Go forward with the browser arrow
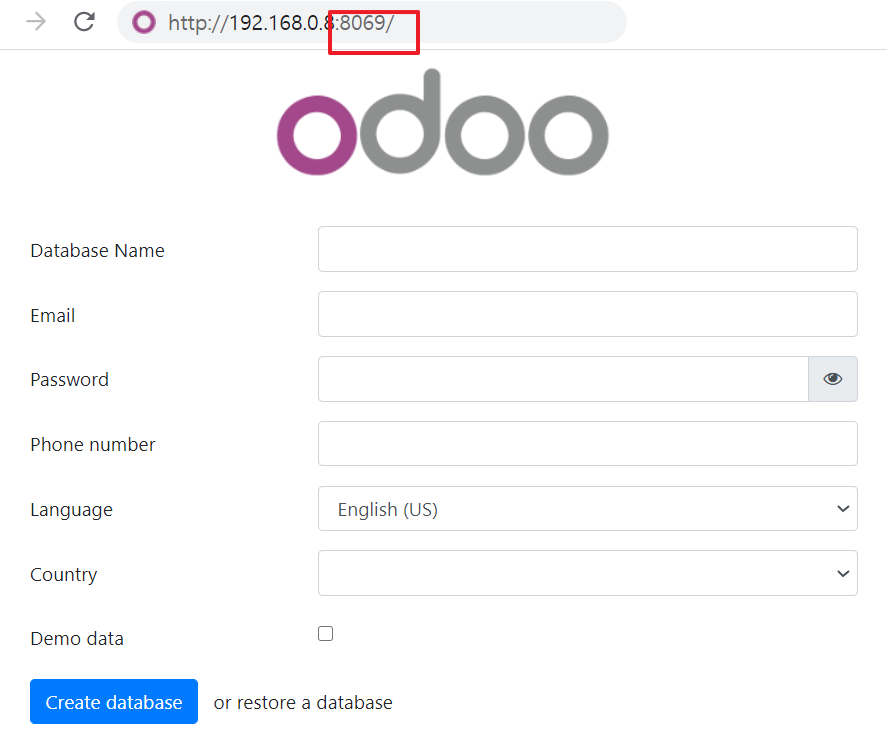The width and height of the screenshot is (887, 735). [x=36, y=22]
